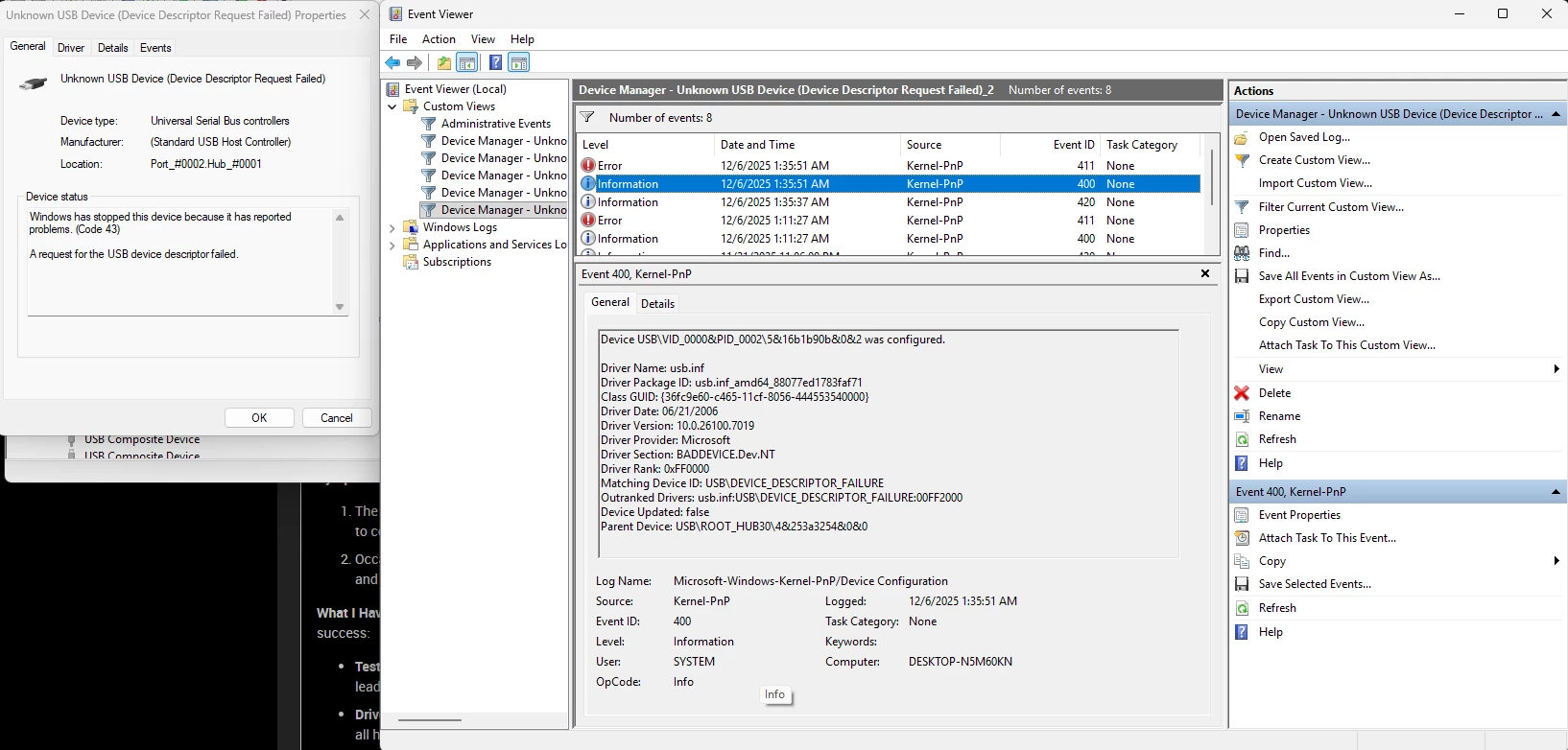Click the Up One Level folder toolbar icon

[x=443, y=63]
